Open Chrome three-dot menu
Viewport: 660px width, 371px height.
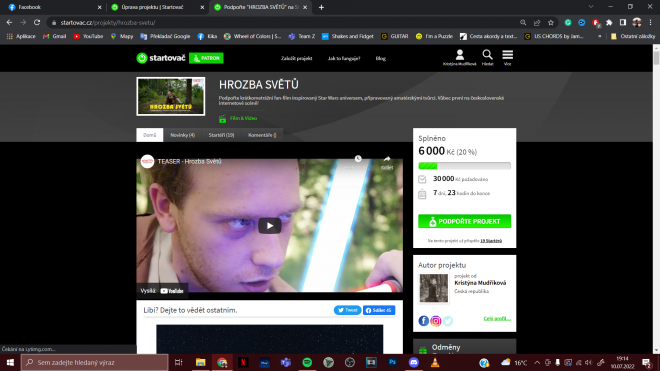pos(650,23)
